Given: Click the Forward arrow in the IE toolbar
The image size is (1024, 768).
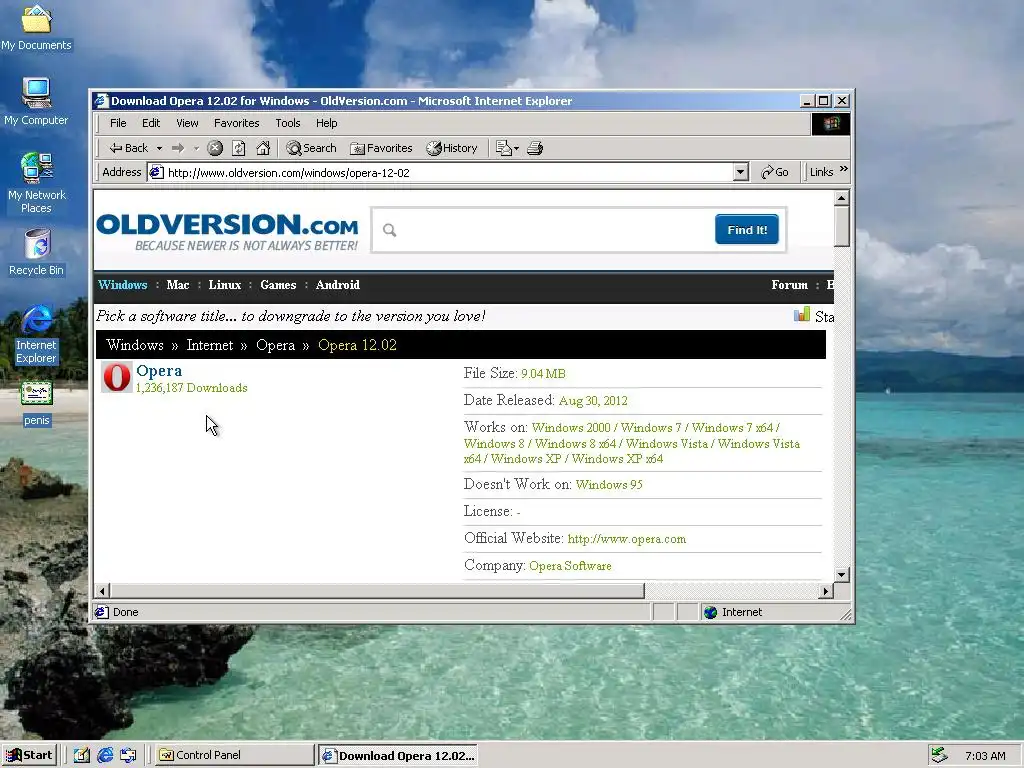Looking at the screenshot, I should point(178,148).
